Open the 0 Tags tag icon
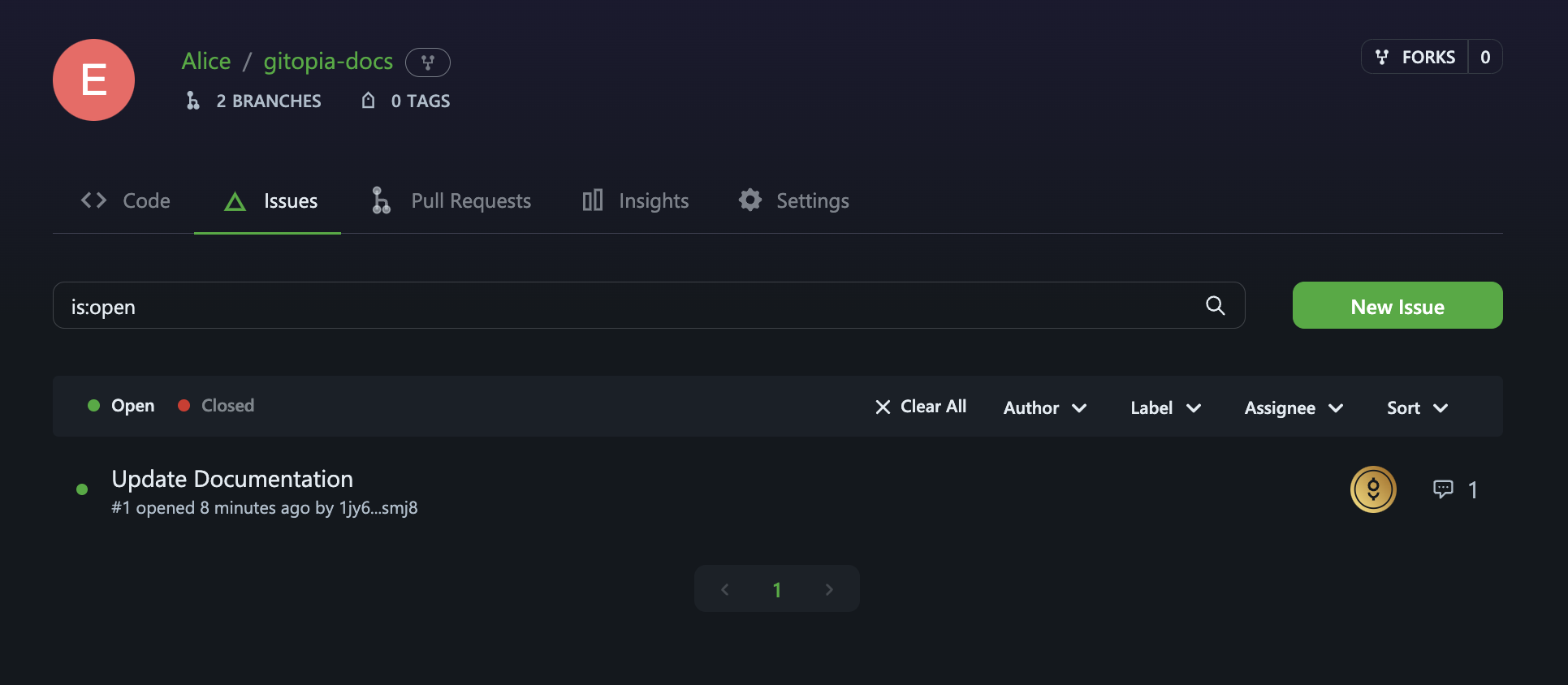Image resolution: width=1568 pixels, height=685 pixels. tap(369, 101)
